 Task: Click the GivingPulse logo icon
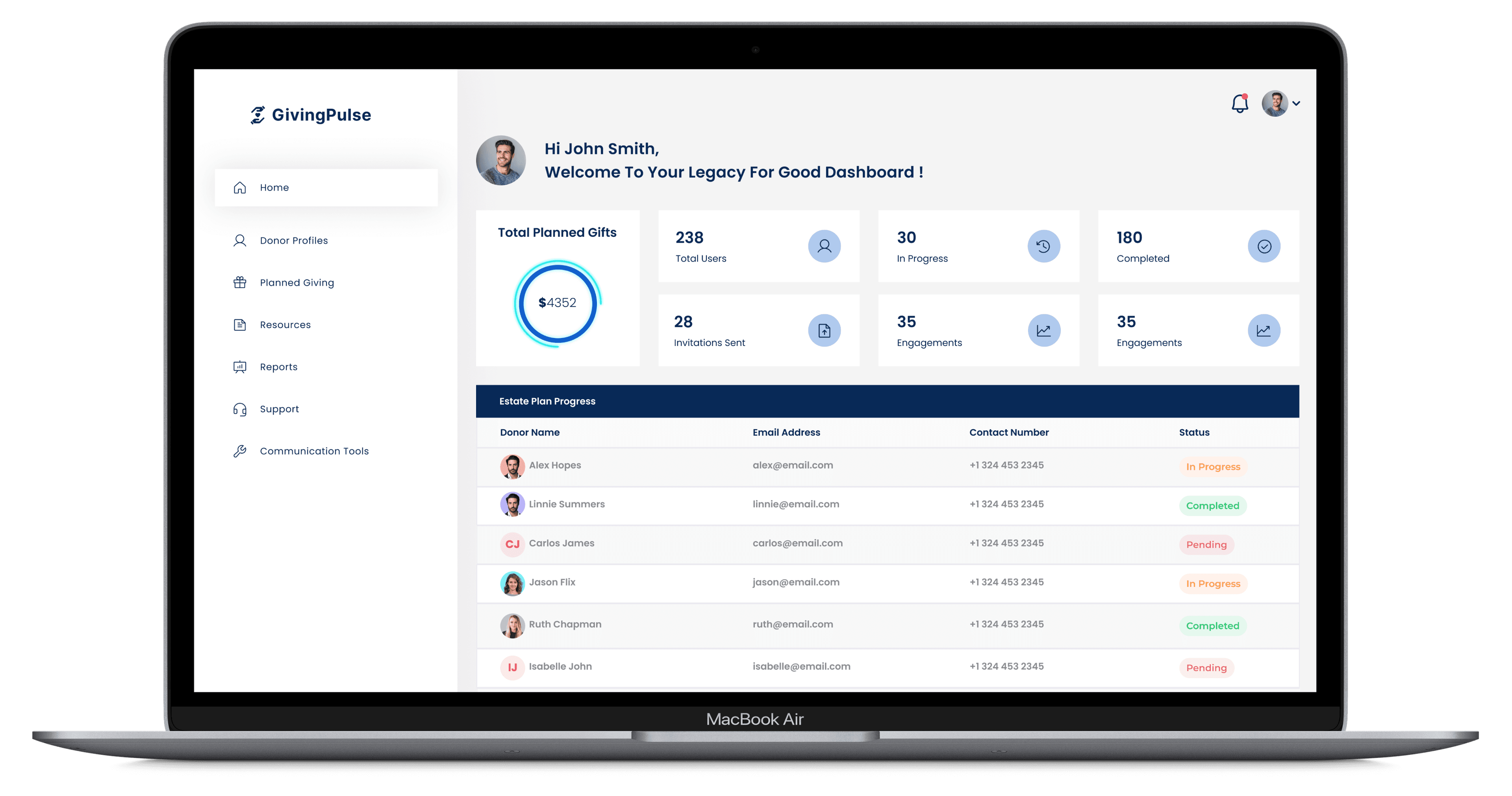[258, 115]
